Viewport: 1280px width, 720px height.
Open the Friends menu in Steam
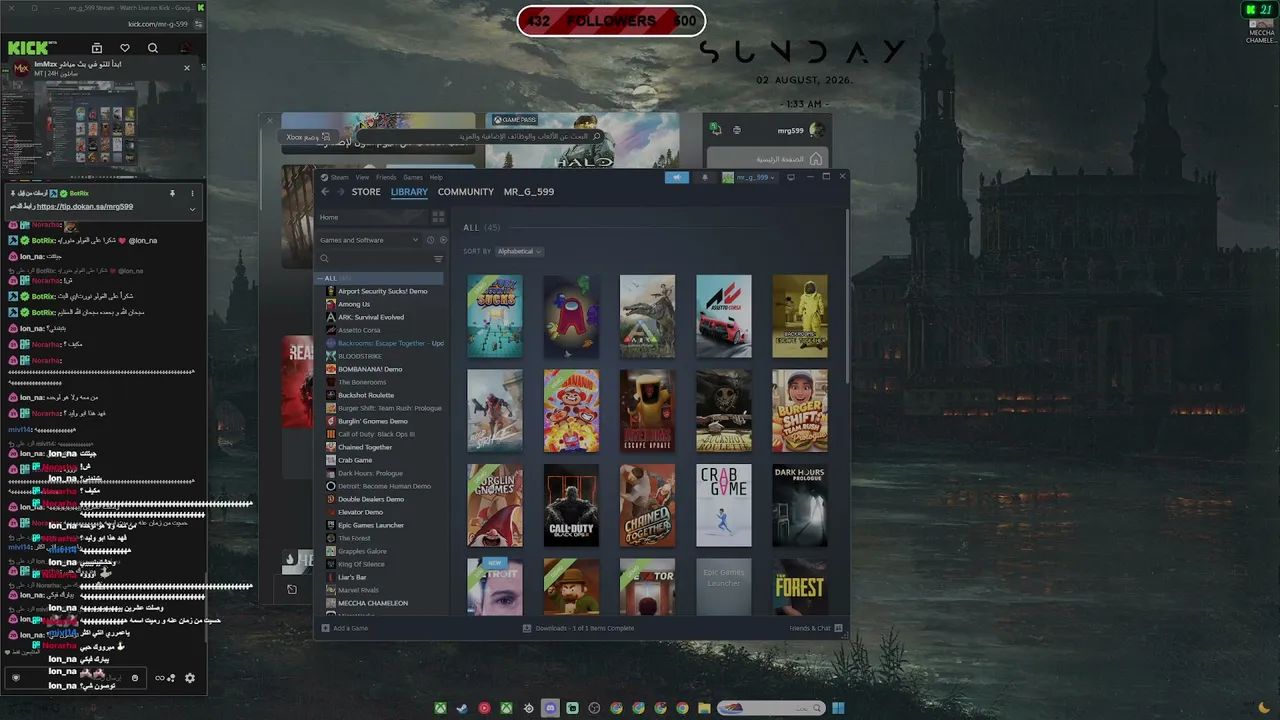pos(386,177)
